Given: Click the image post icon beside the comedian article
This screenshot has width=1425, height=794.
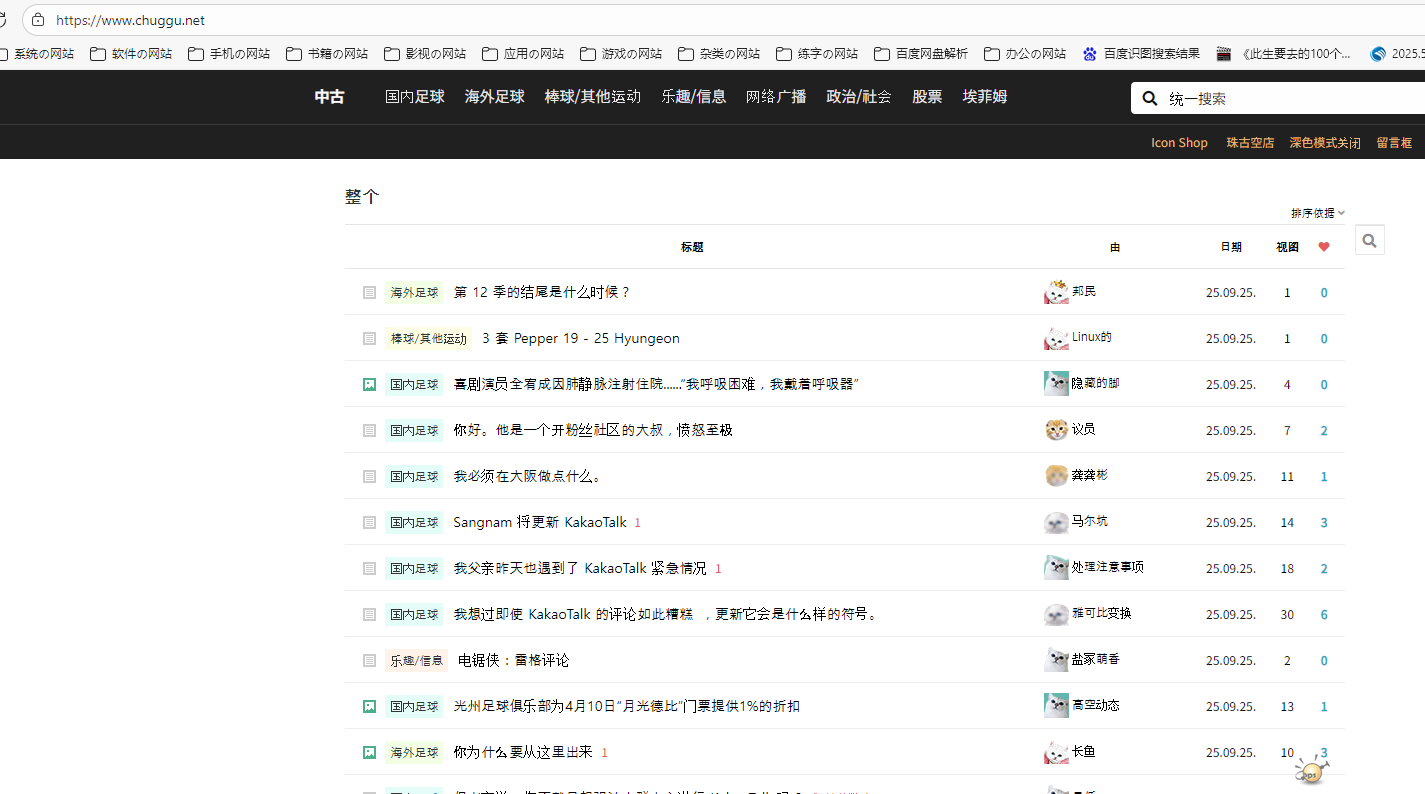Looking at the screenshot, I should 369,385.
